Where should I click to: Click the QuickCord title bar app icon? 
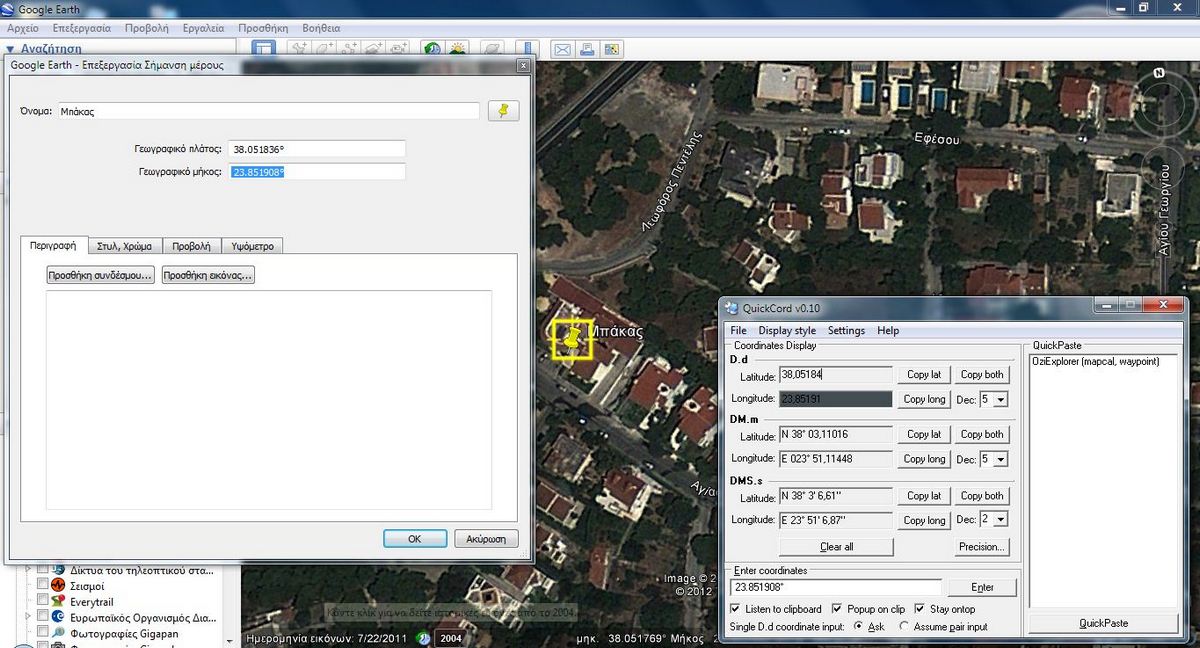(732, 307)
